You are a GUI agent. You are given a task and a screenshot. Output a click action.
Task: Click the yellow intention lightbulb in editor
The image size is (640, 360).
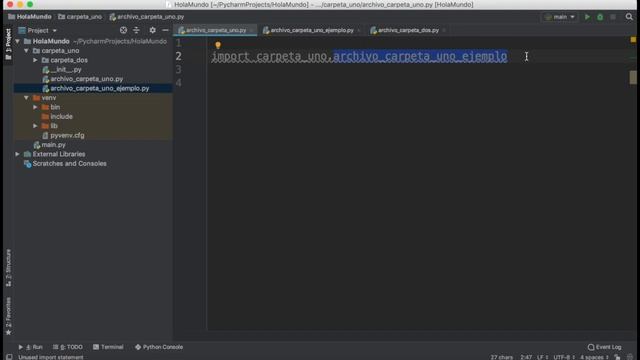218,45
